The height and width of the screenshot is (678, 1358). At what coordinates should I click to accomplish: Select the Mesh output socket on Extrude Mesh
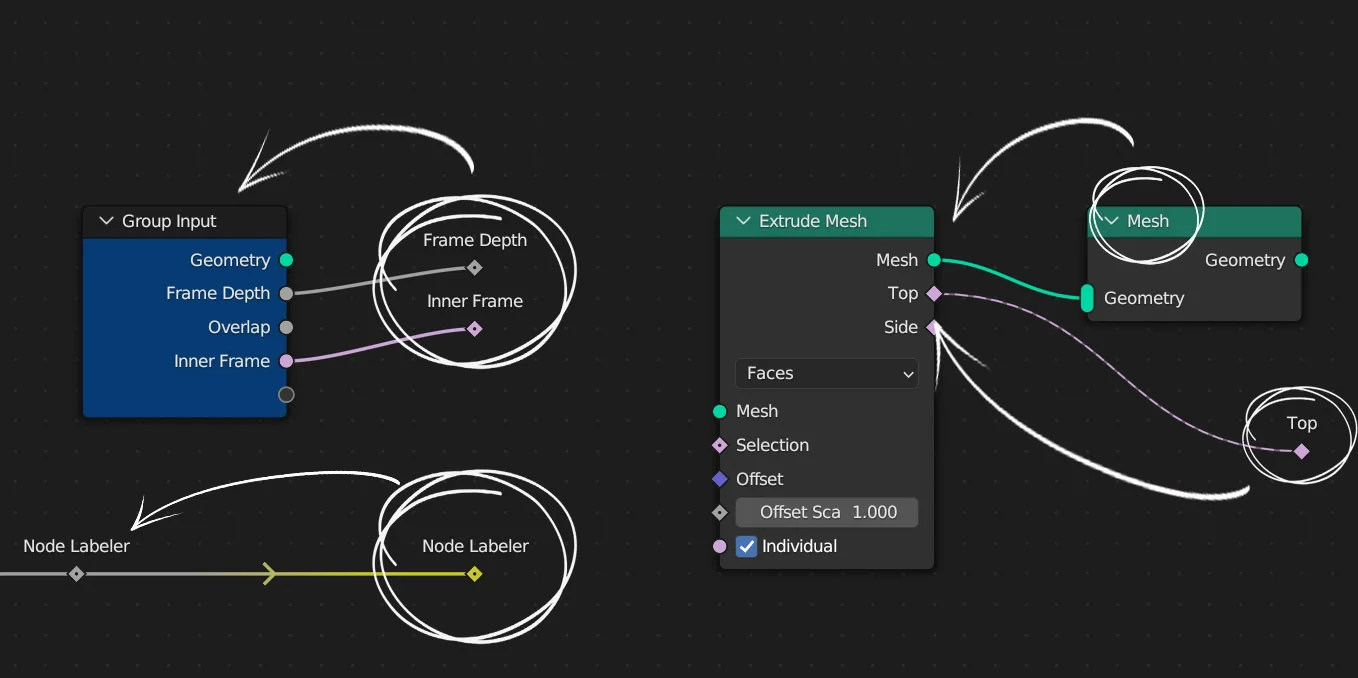[933, 260]
